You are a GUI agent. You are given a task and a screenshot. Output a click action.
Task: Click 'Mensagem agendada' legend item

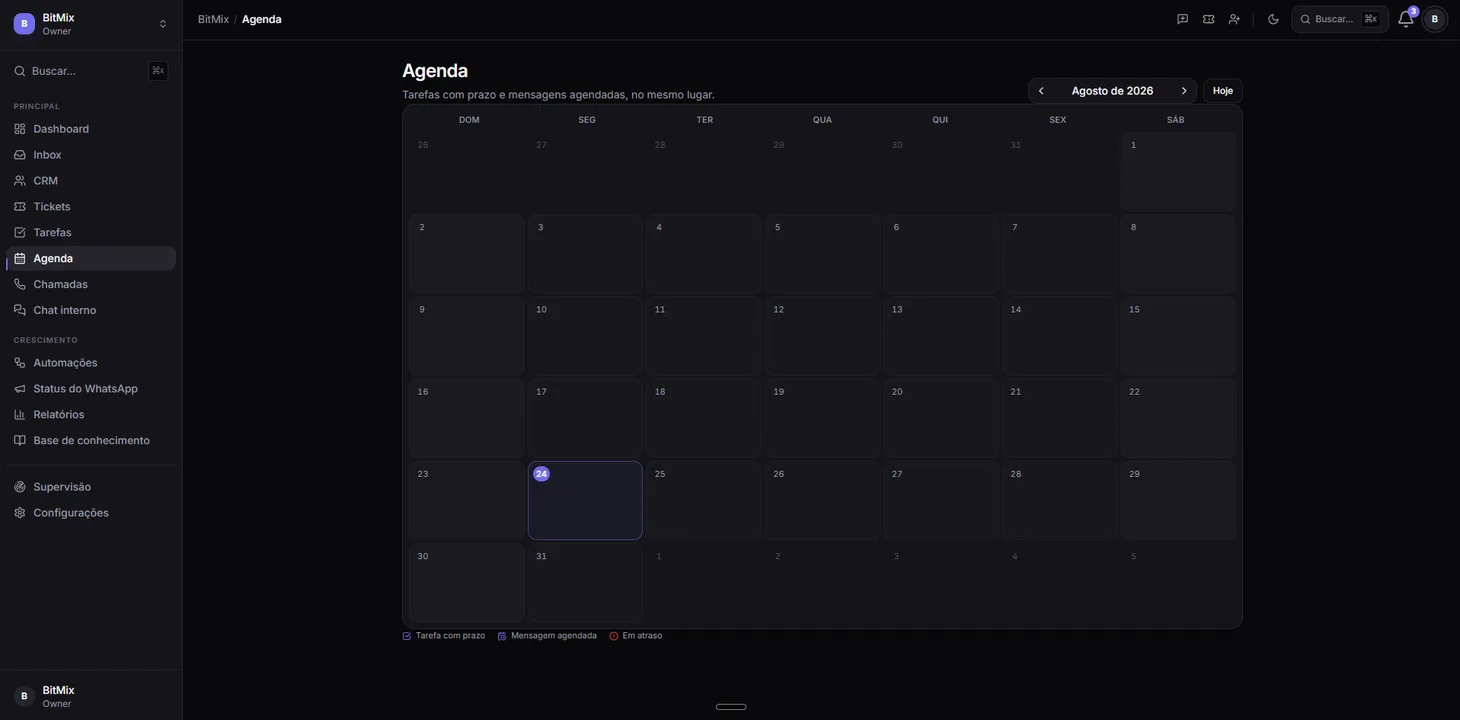pyautogui.click(x=547, y=636)
